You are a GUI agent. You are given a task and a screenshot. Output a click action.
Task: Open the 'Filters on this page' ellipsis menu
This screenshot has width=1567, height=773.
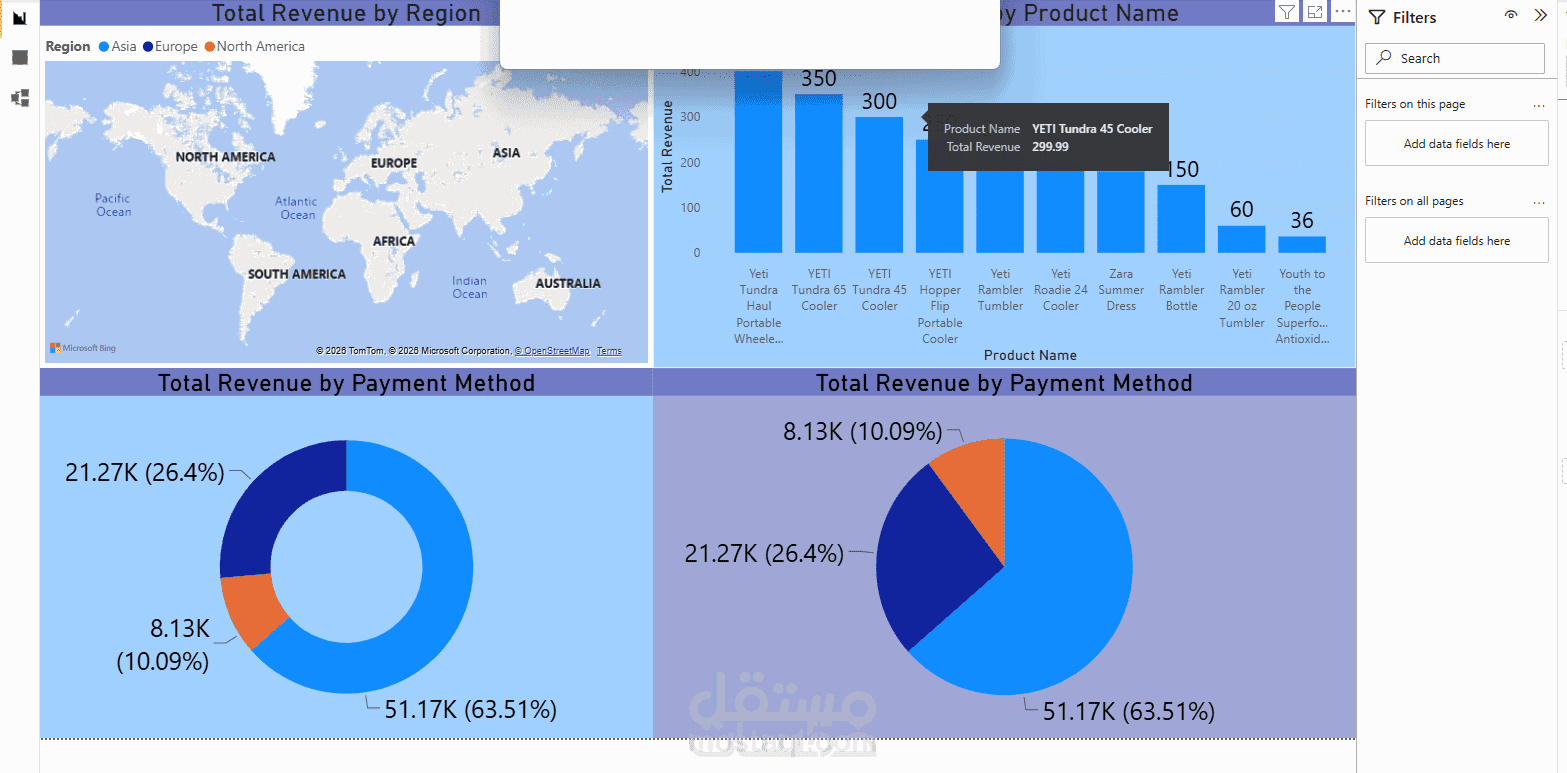pyautogui.click(x=1537, y=103)
